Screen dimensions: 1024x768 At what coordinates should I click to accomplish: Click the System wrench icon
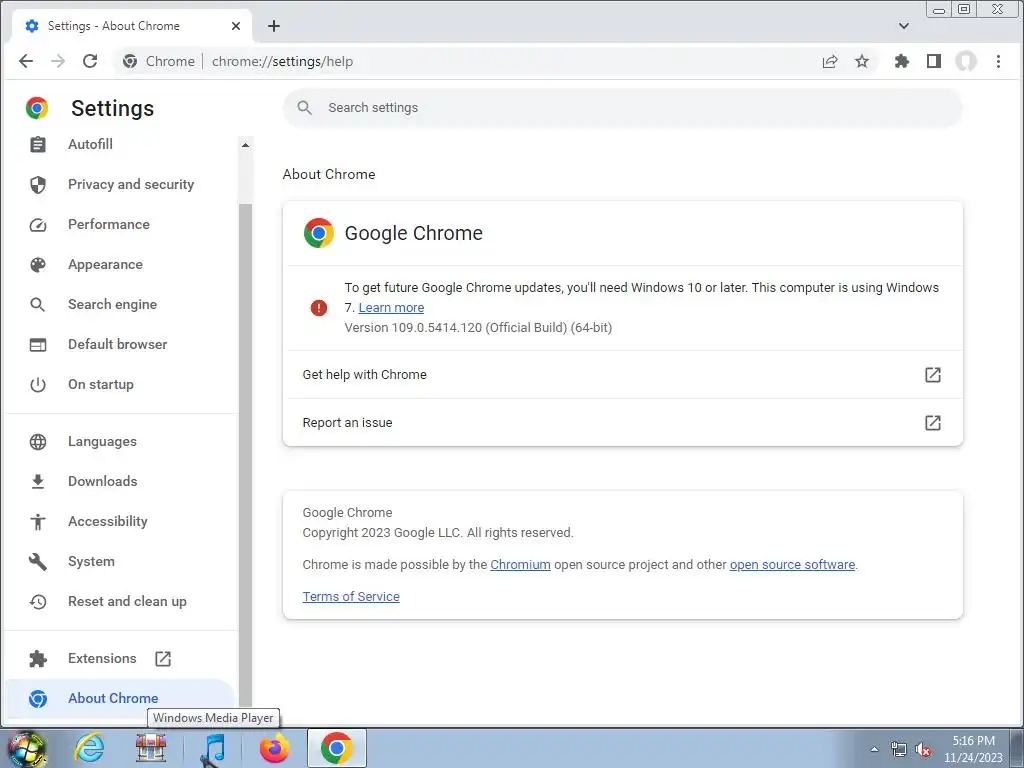point(38,562)
